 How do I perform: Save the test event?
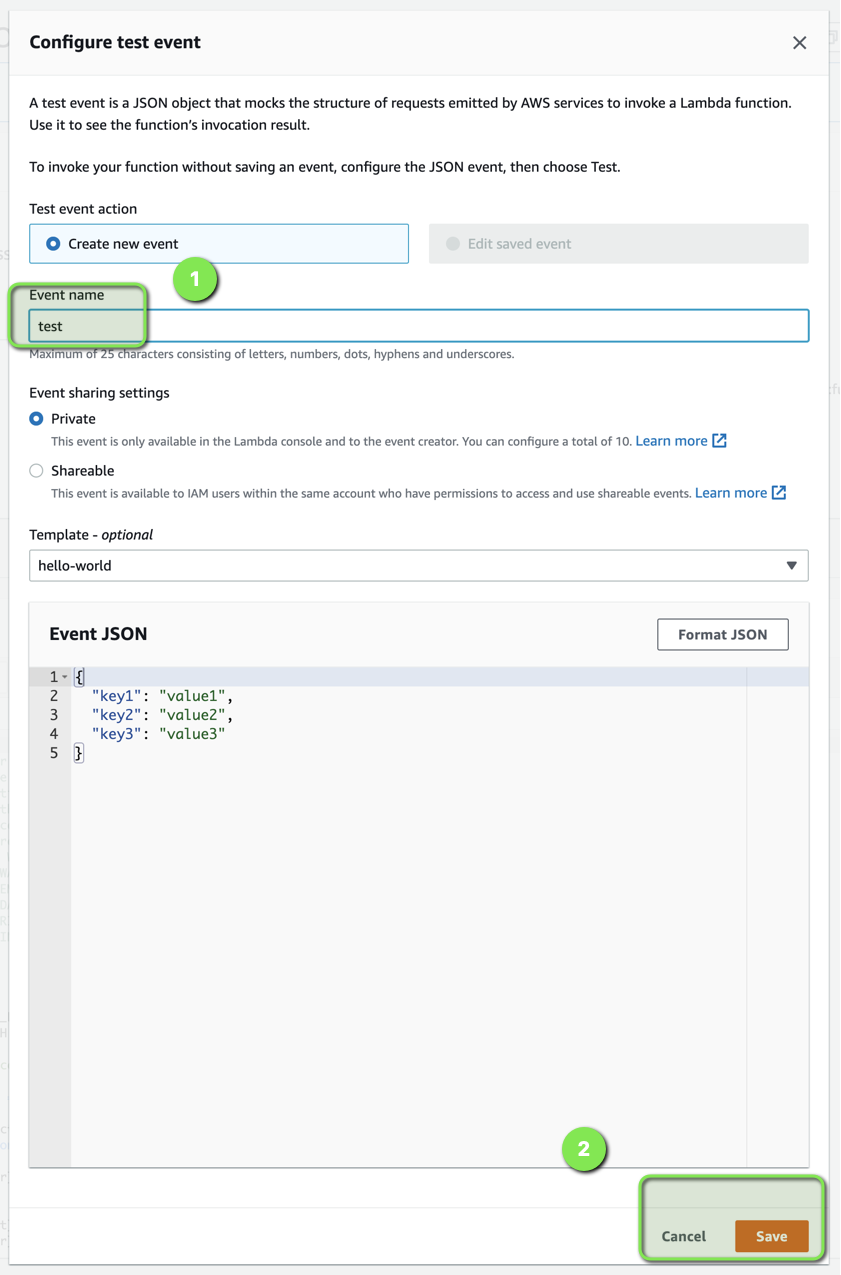click(x=771, y=1236)
